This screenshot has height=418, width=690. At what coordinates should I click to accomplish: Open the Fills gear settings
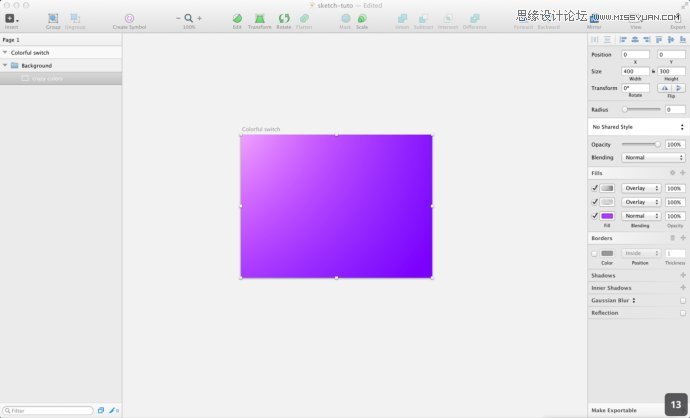click(x=672, y=173)
